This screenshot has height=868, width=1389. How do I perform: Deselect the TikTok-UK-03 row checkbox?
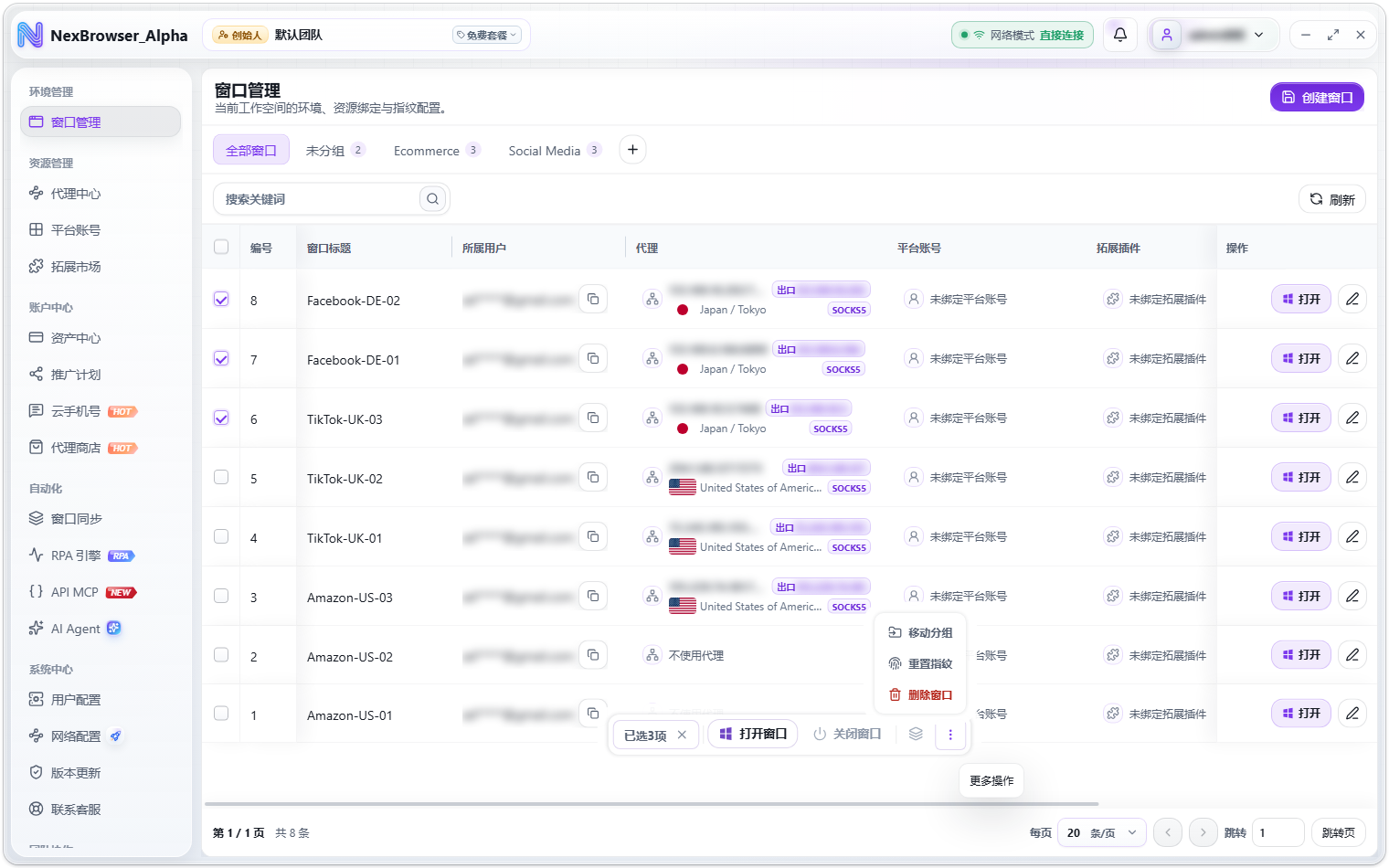pyautogui.click(x=221, y=418)
